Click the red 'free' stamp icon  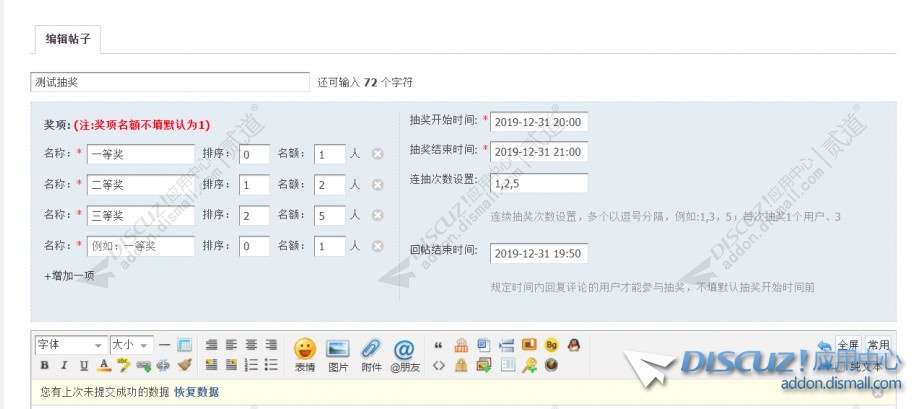pyautogui.click(x=461, y=346)
